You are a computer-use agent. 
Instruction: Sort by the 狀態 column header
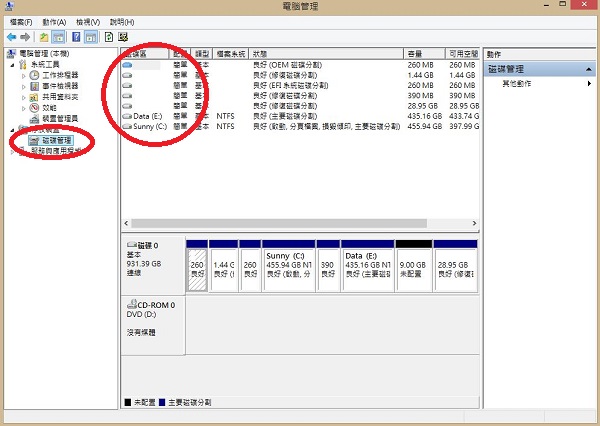coord(326,54)
